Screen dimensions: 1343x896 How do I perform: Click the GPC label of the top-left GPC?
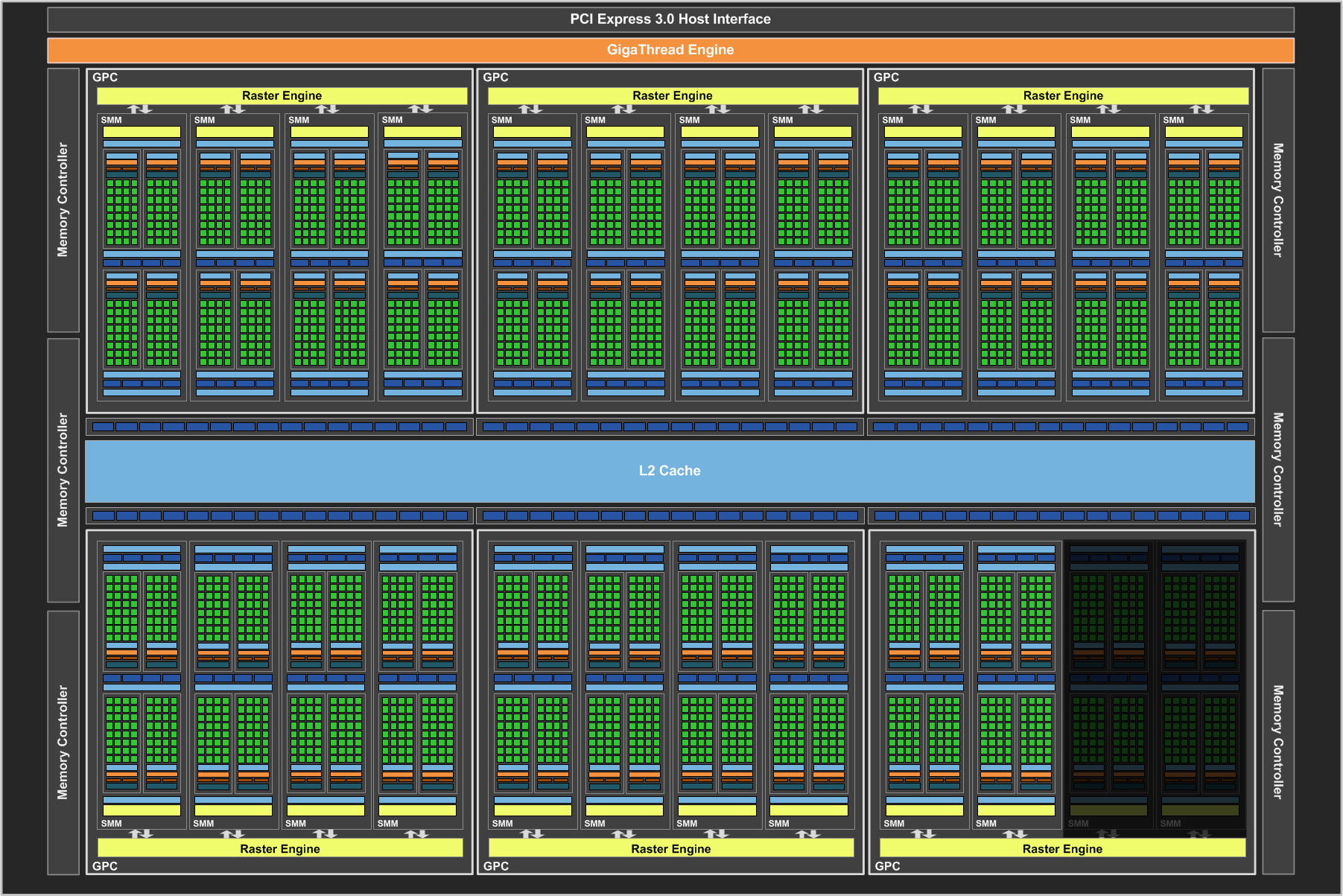(105, 77)
